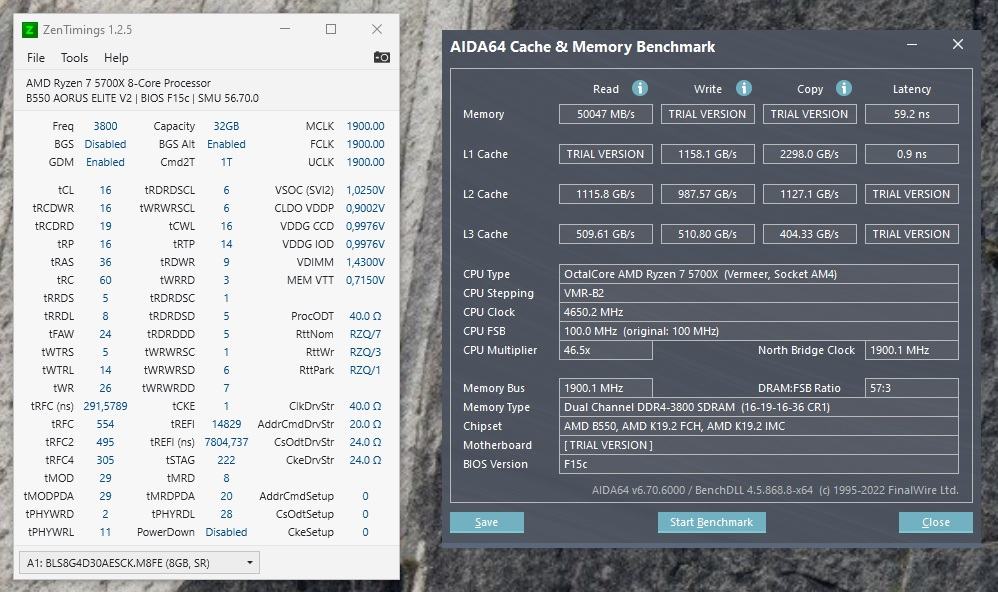
Task: Expand the A1 DIMM module dropdown
Action: click(x=139, y=563)
